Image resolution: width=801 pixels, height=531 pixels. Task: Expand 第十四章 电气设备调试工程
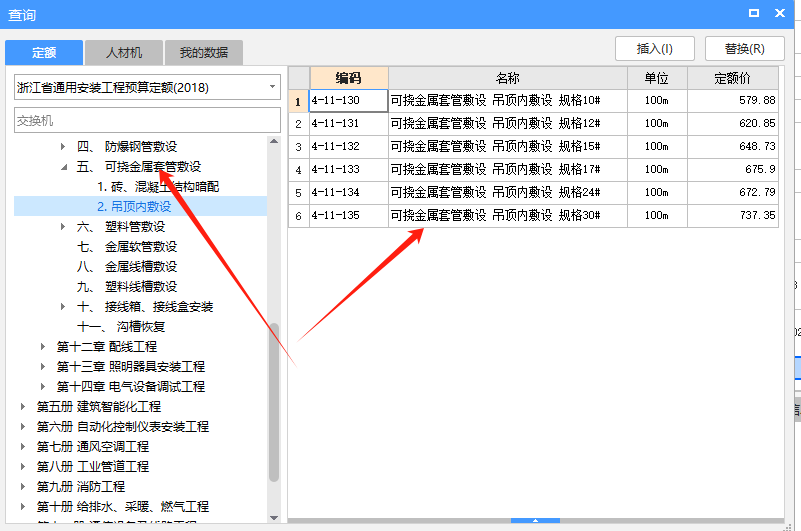click(43, 386)
